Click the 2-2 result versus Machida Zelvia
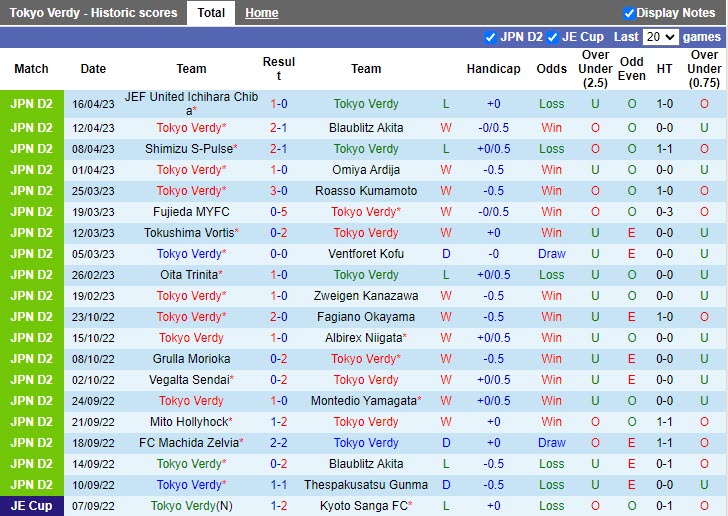 pyautogui.click(x=279, y=443)
